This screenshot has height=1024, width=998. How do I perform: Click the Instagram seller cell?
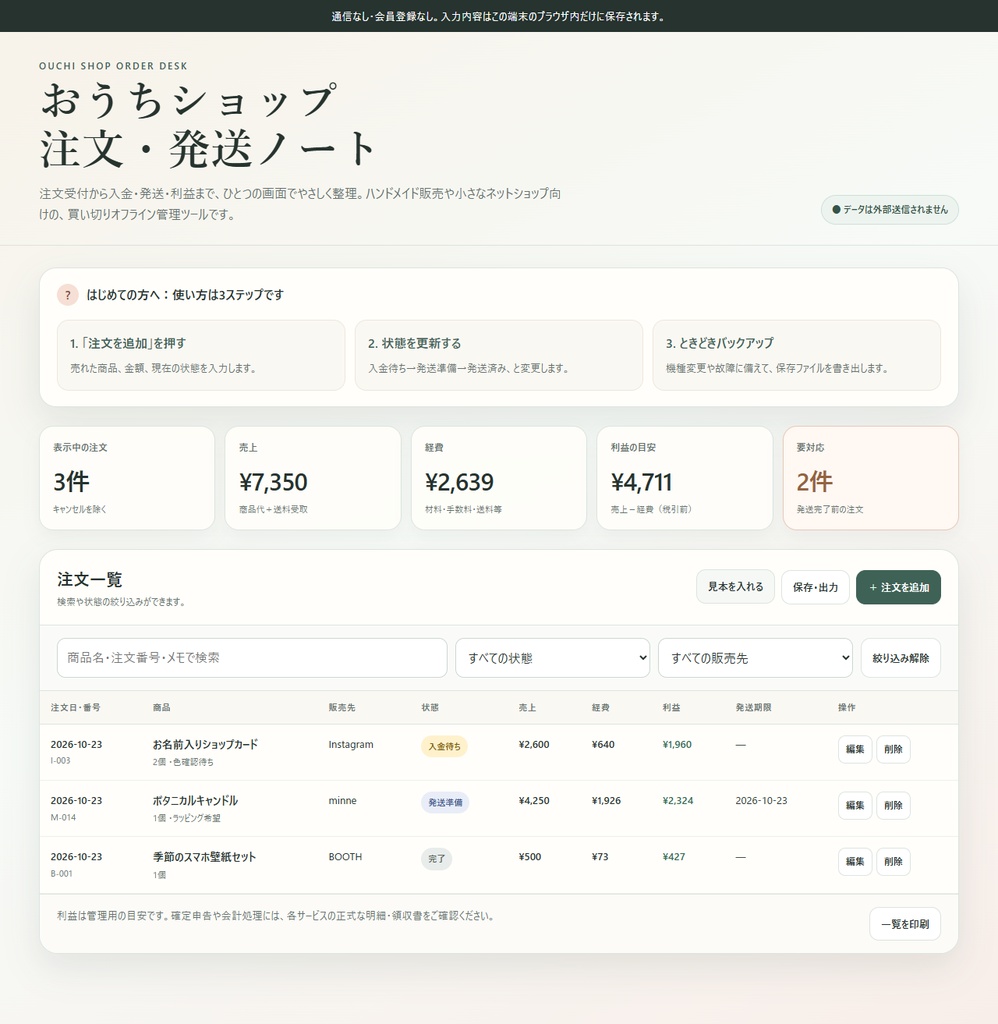[x=351, y=744]
